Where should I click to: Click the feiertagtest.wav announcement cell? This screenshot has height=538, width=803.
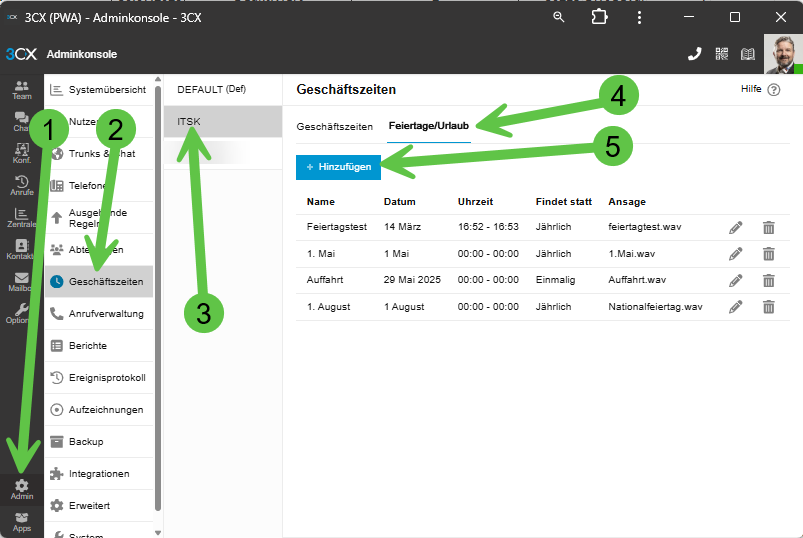click(x=645, y=227)
